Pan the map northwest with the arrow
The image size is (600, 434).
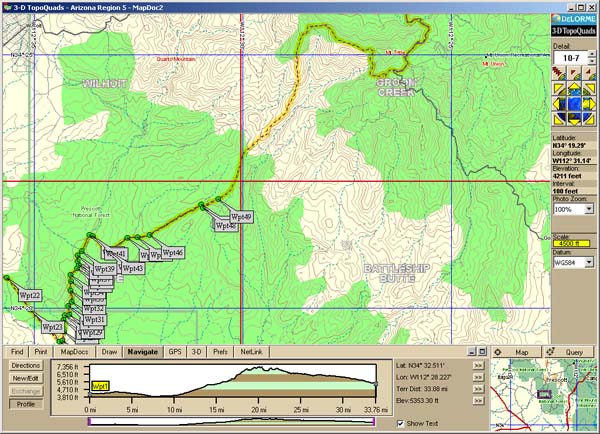[559, 89]
